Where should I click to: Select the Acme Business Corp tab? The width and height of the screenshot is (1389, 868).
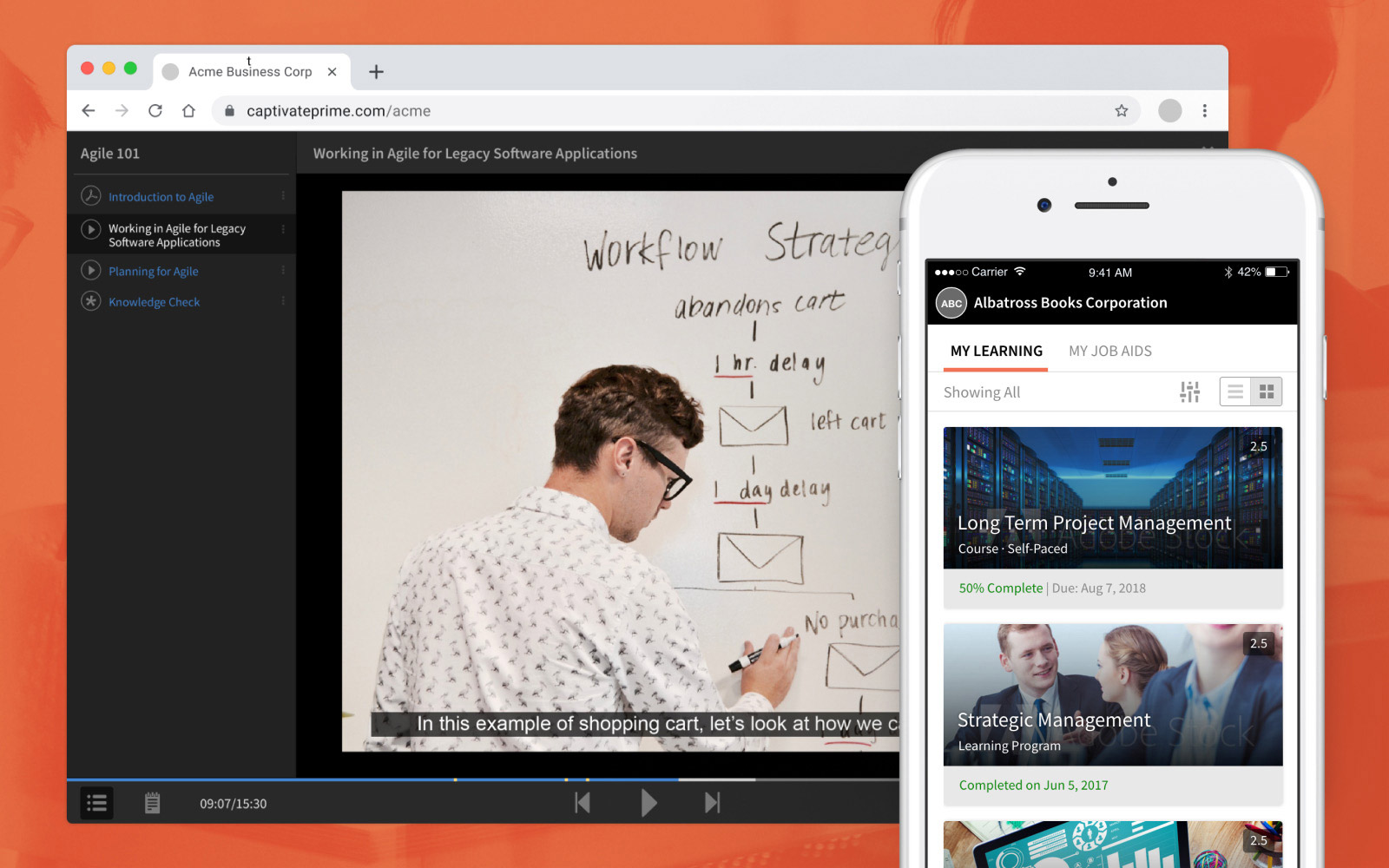coord(252,72)
